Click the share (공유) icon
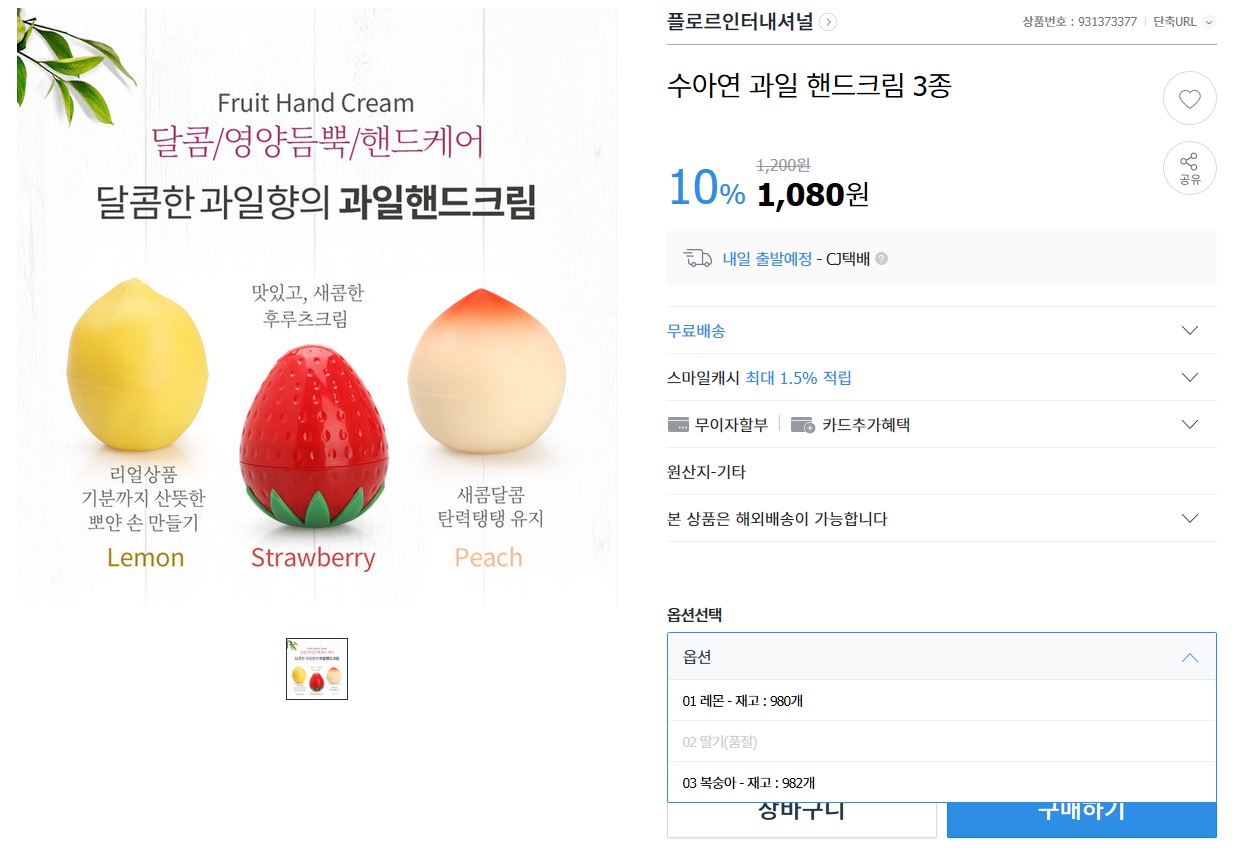 click(1189, 167)
